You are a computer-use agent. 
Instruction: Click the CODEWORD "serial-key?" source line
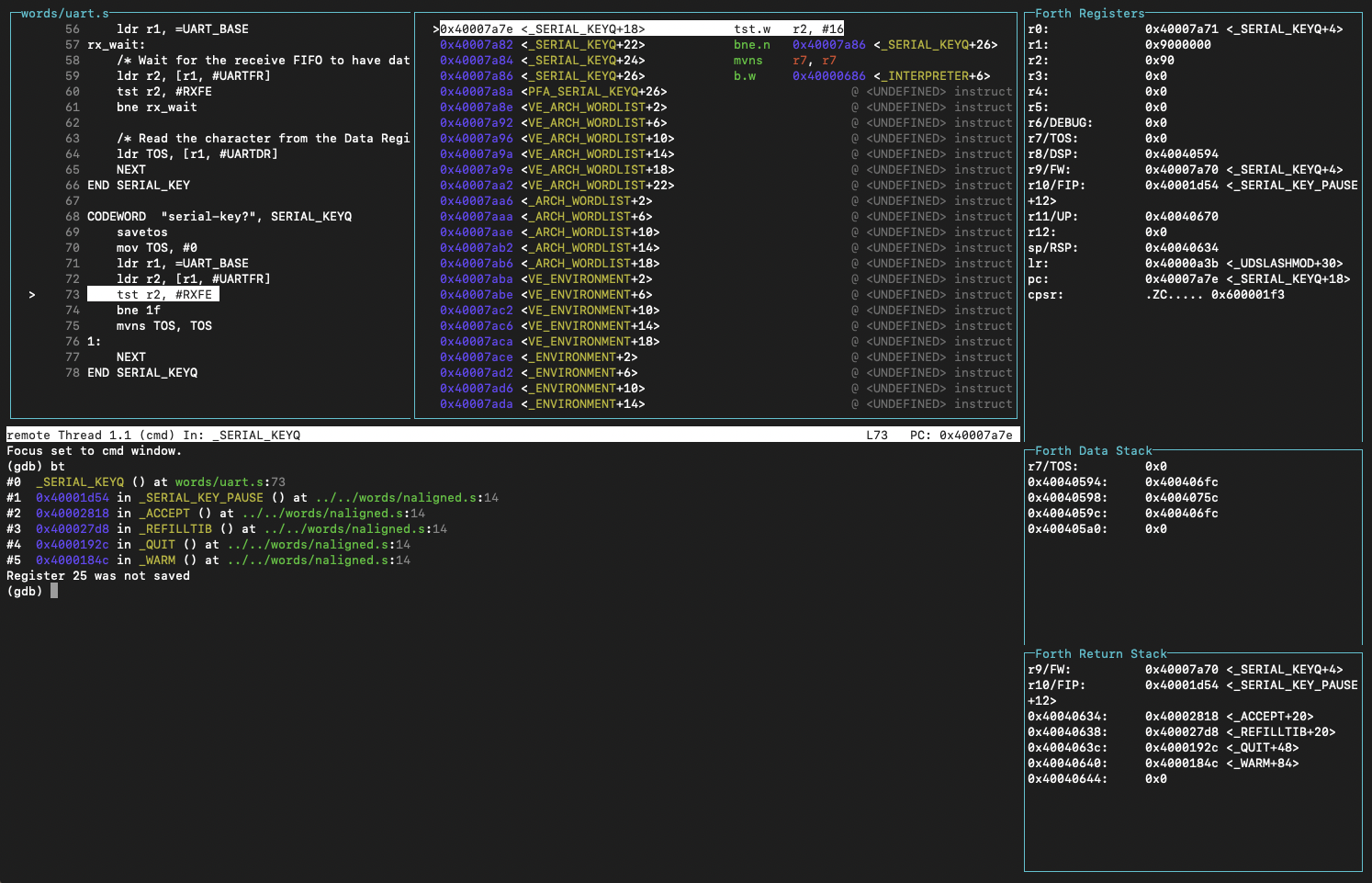pos(219,217)
